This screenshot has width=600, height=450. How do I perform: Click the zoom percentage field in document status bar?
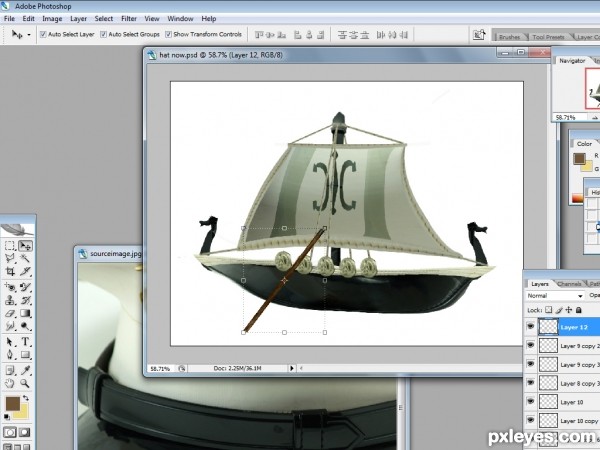[160, 368]
